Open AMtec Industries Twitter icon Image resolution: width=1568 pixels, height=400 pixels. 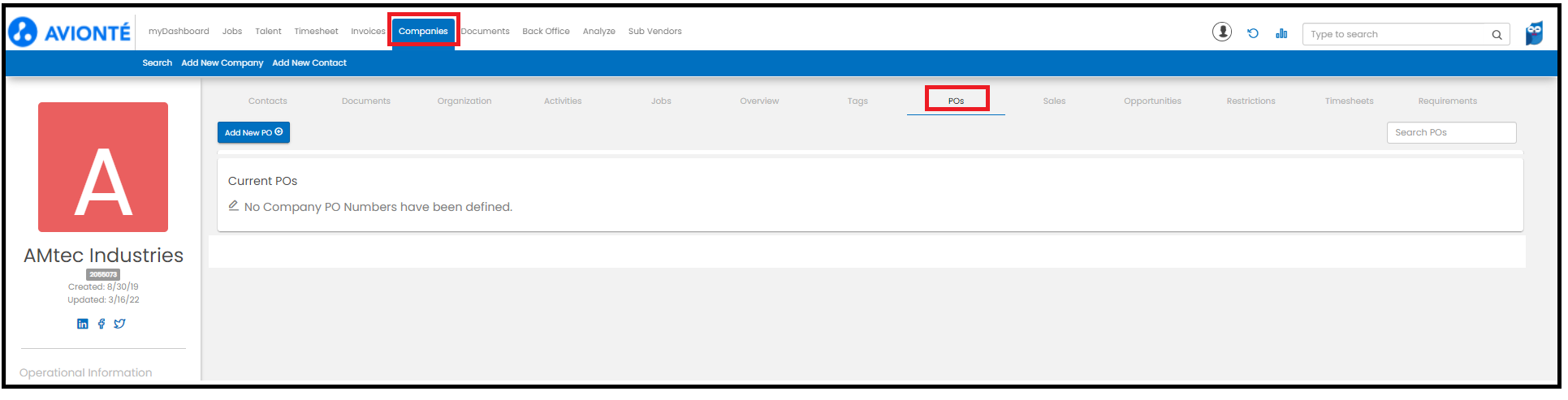point(119,324)
